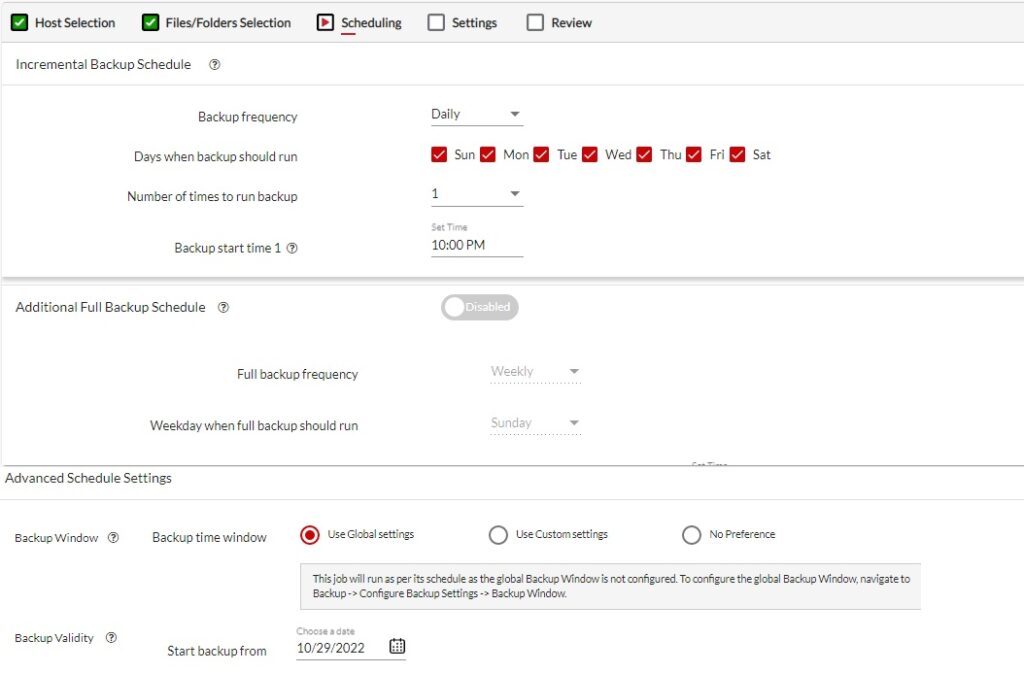Viewport: 1024px width, 673px height.
Task: Open help for Incremental Backup Schedule
Action: pos(214,65)
